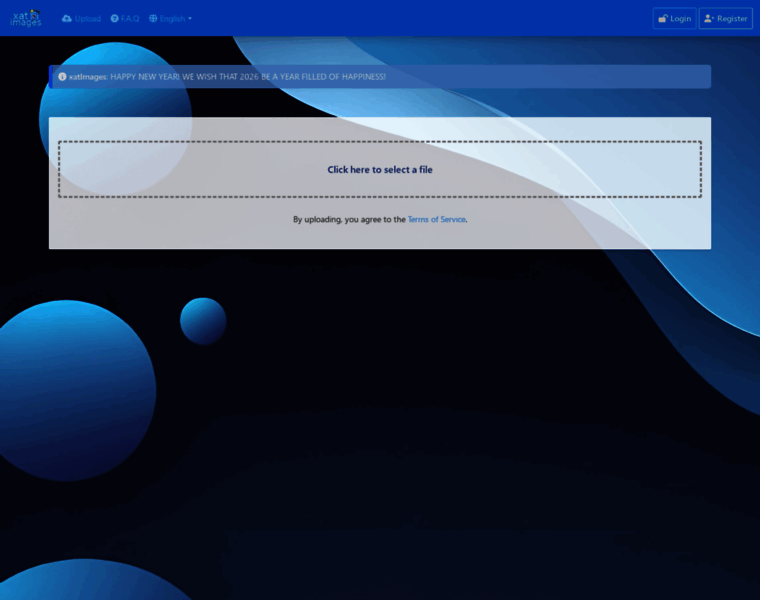This screenshot has height=600, width=760.
Task: Open the xat images logo home link
Action: 26,18
